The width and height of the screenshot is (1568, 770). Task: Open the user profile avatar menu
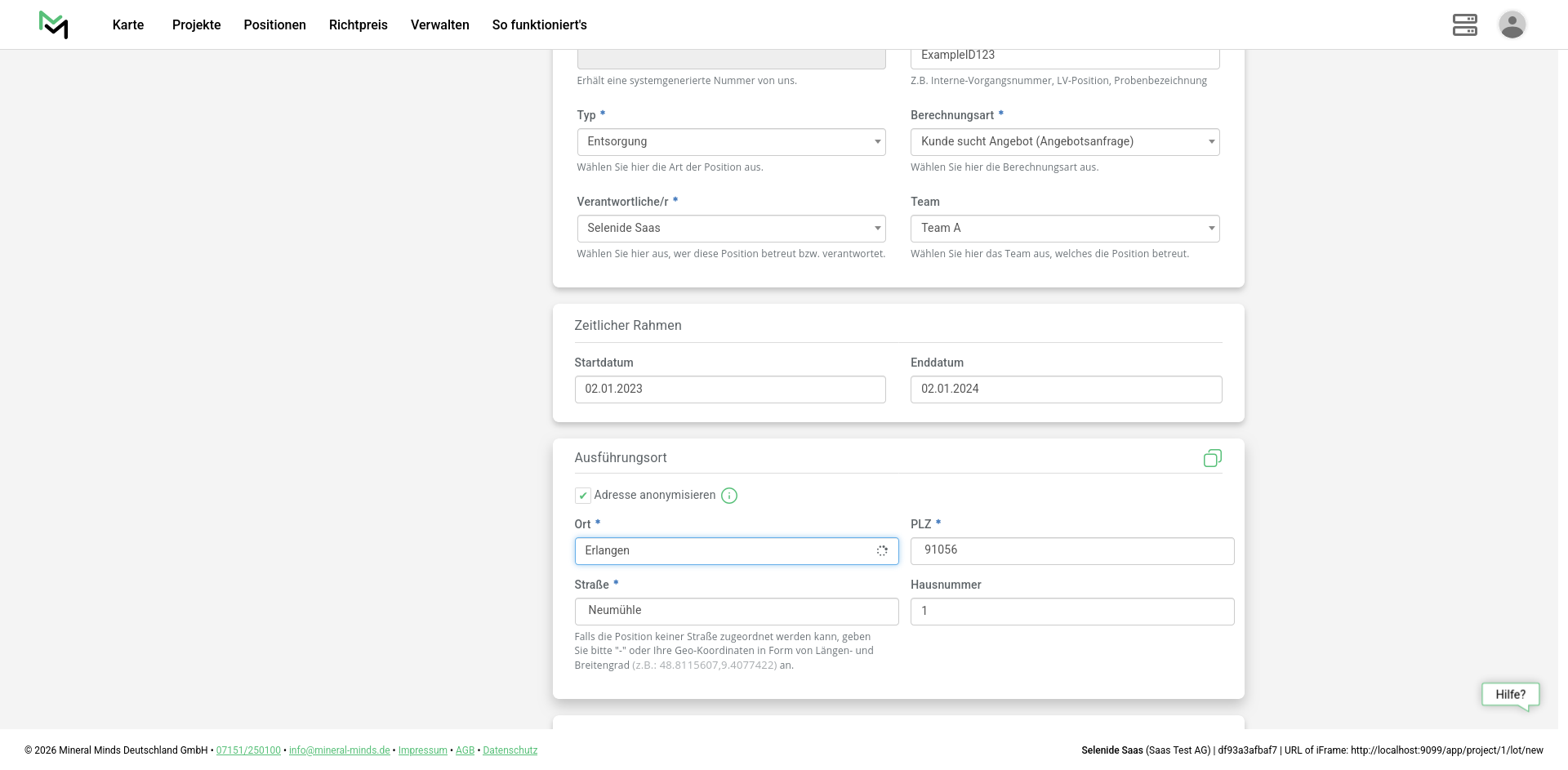pyautogui.click(x=1512, y=24)
